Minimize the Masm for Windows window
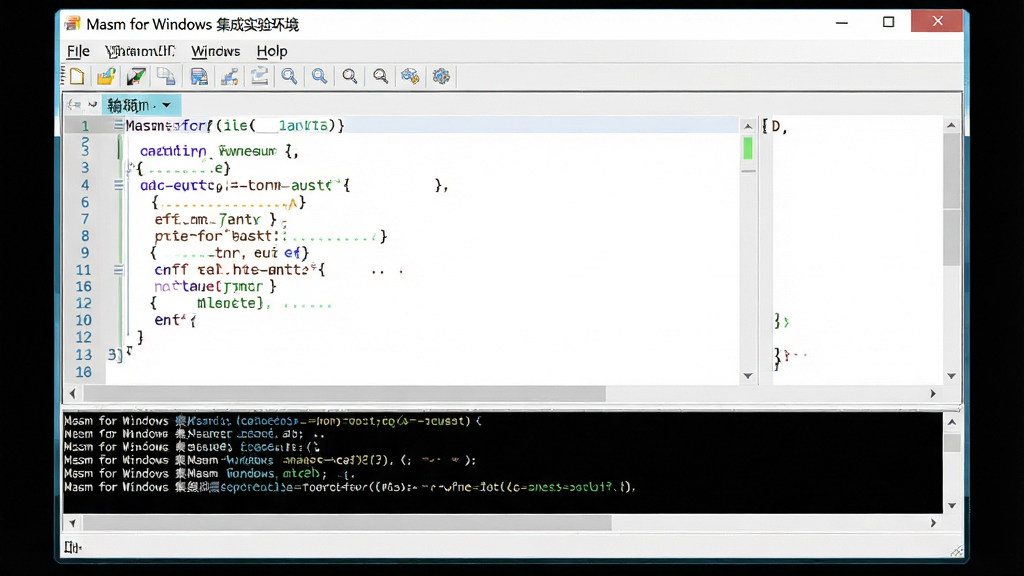The height and width of the screenshot is (576, 1024). coord(842,22)
